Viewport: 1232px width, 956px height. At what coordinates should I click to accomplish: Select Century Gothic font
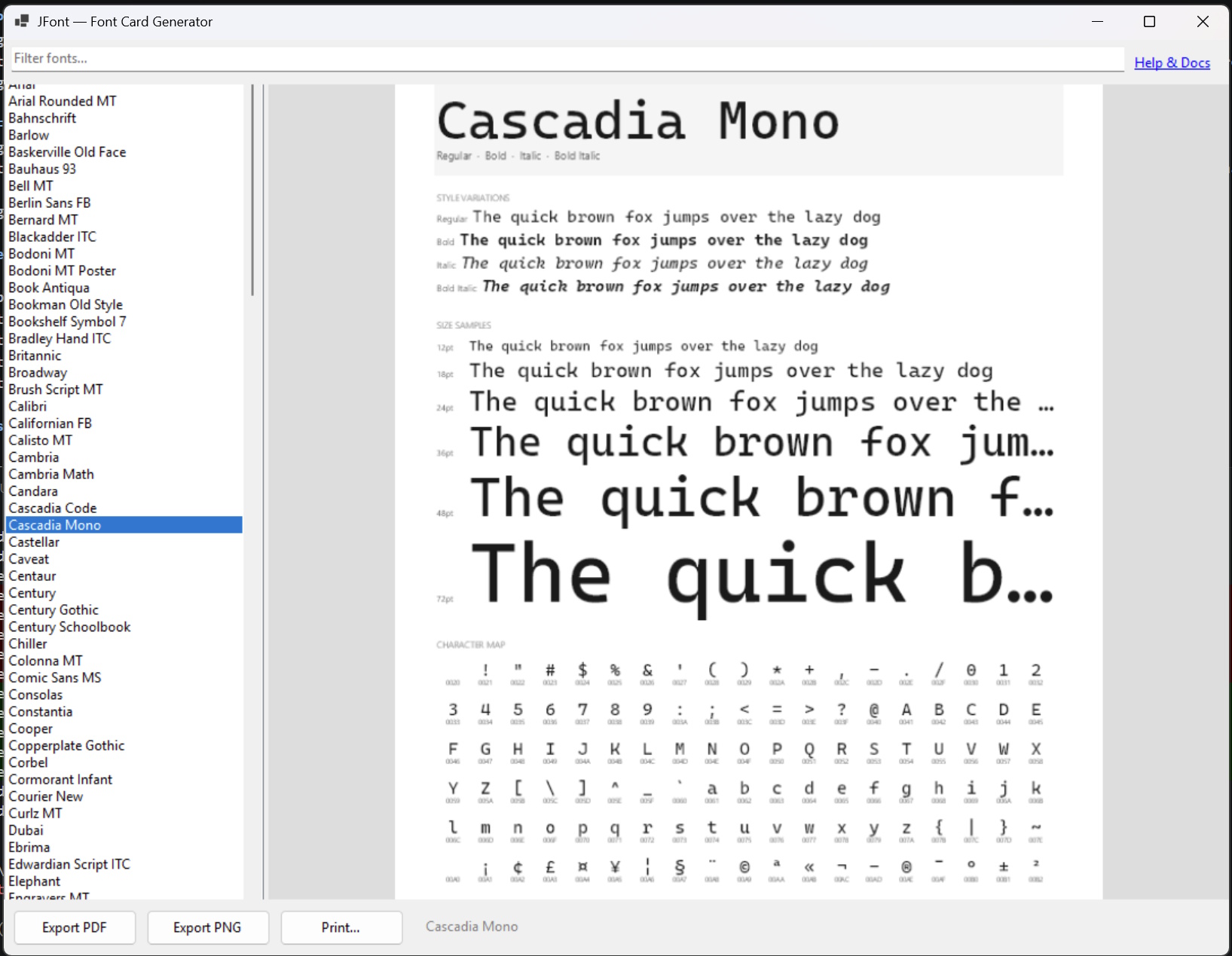(x=124, y=609)
